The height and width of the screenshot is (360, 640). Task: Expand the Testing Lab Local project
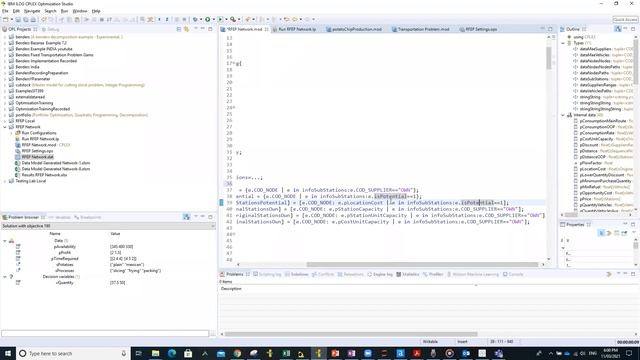click(x=5, y=181)
